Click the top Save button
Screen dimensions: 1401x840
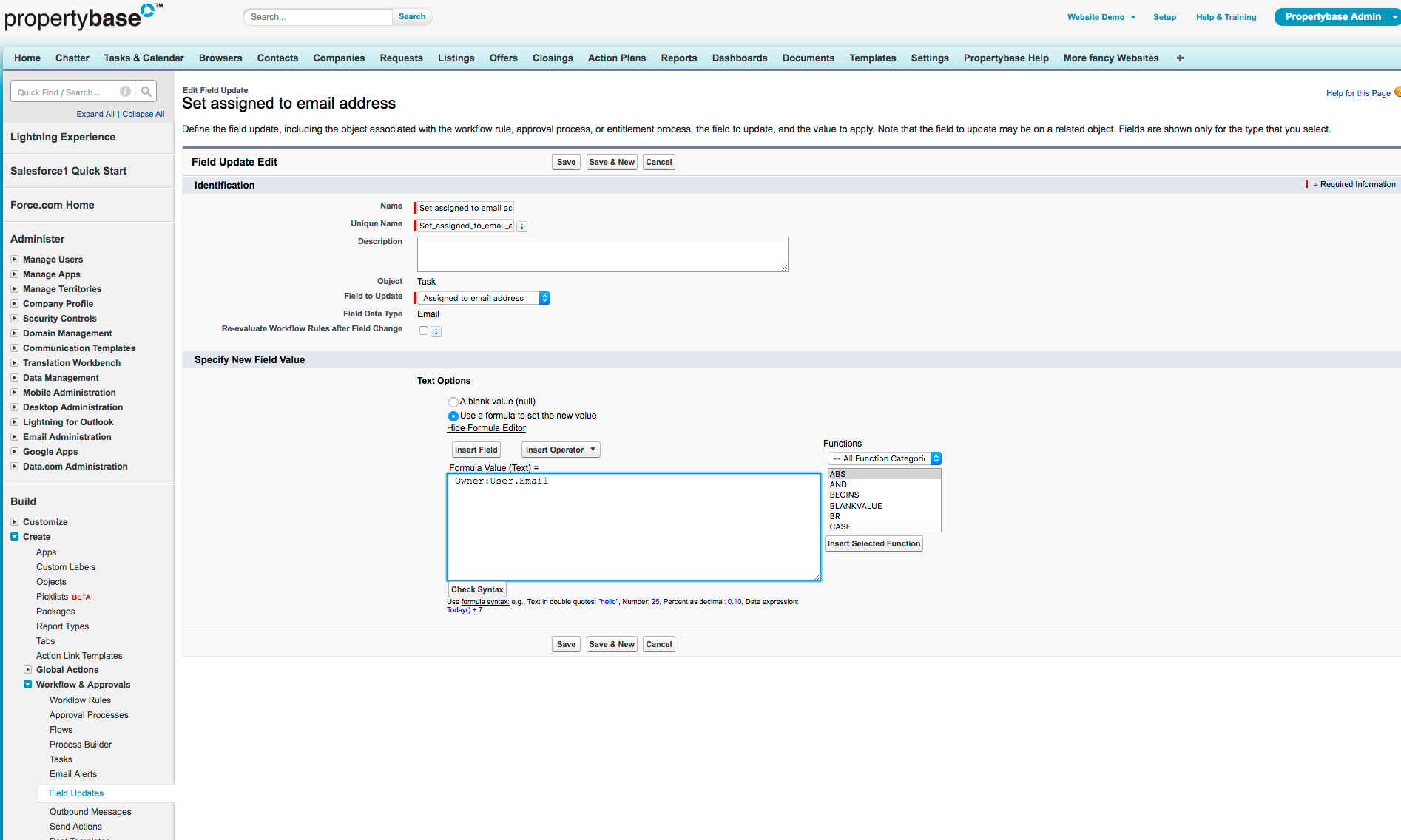(566, 162)
